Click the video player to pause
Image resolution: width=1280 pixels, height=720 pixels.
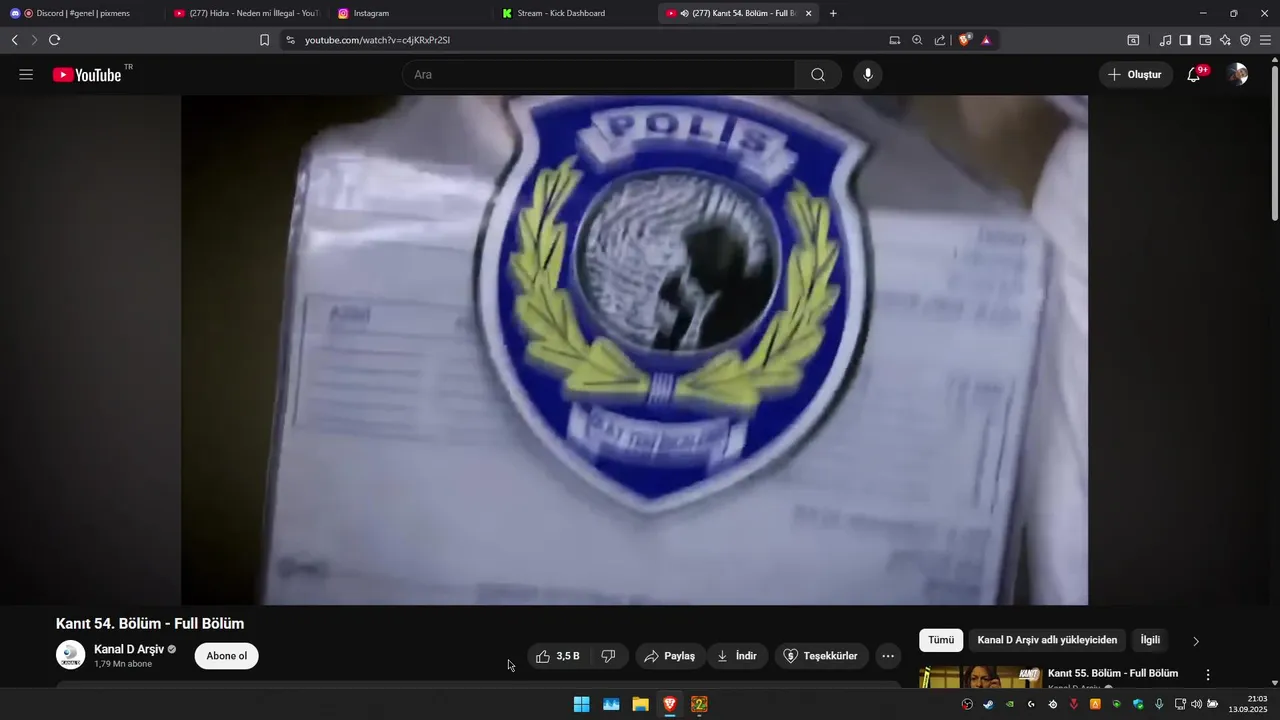[x=634, y=350]
